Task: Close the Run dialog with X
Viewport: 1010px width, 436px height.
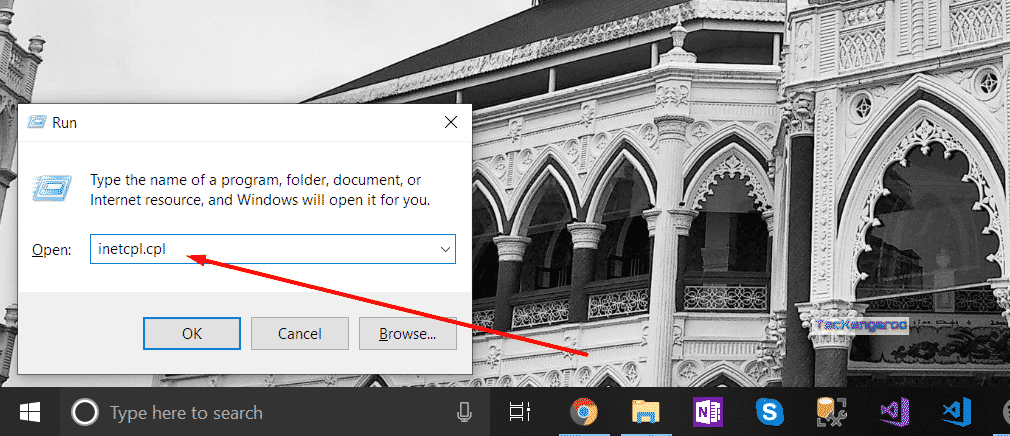Action: [x=451, y=122]
